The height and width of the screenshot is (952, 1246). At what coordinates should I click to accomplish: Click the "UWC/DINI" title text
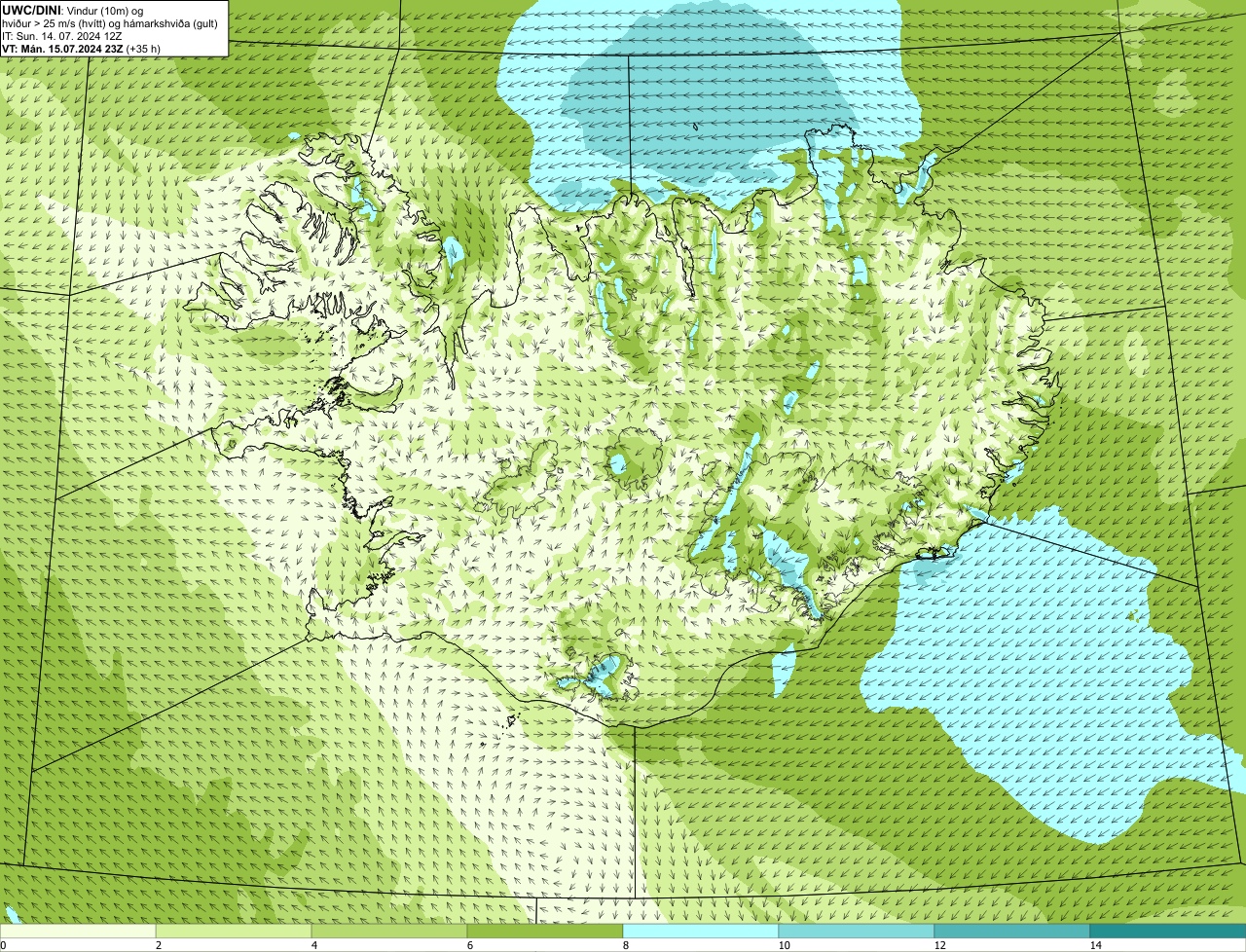pos(31,11)
